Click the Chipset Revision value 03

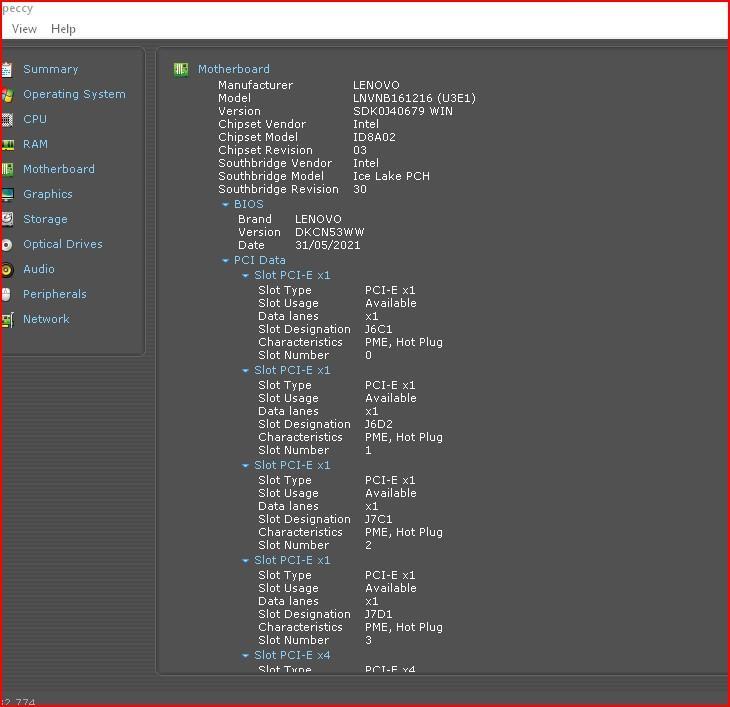point(360,150)
